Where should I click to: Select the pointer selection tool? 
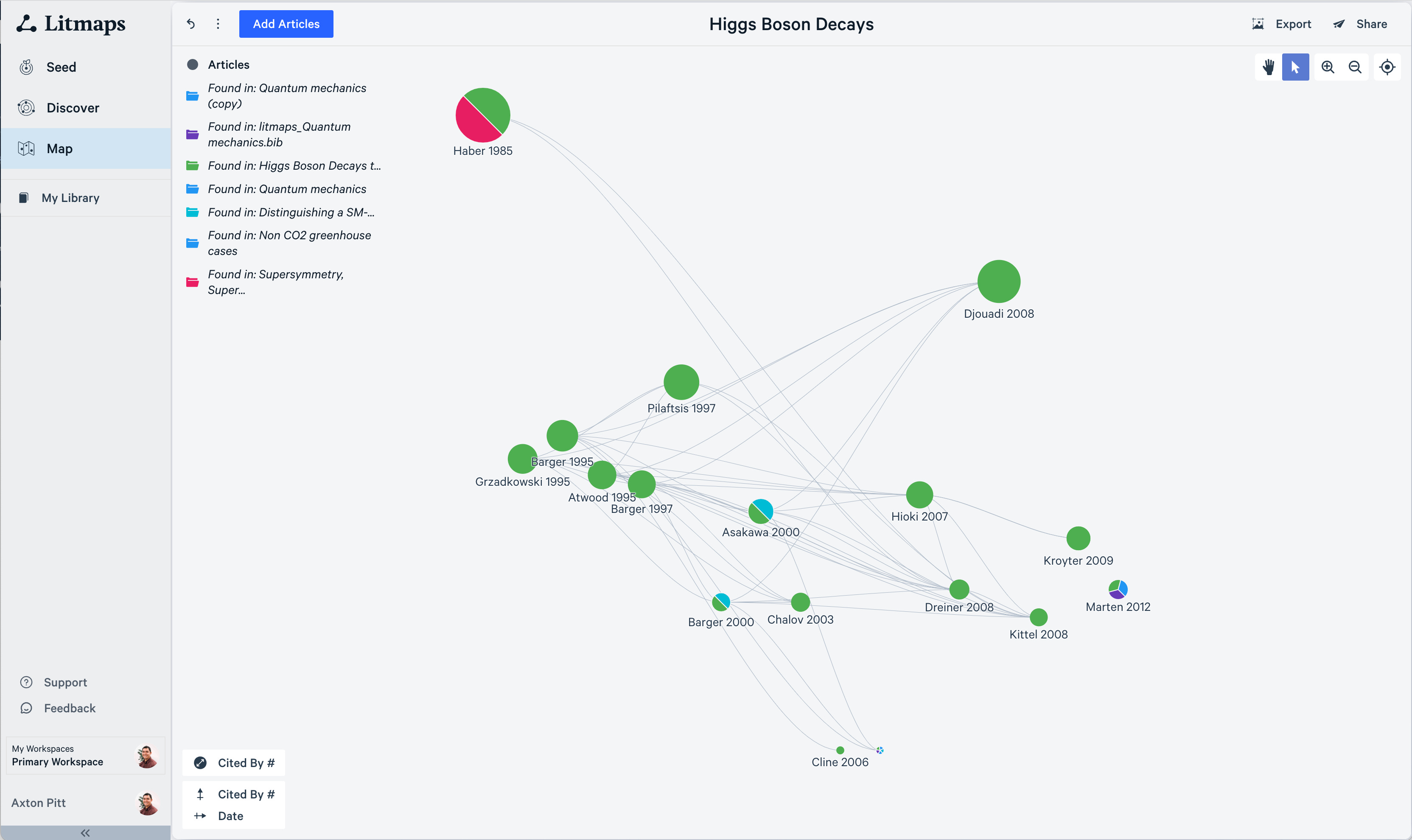[x=1295, y=67]
